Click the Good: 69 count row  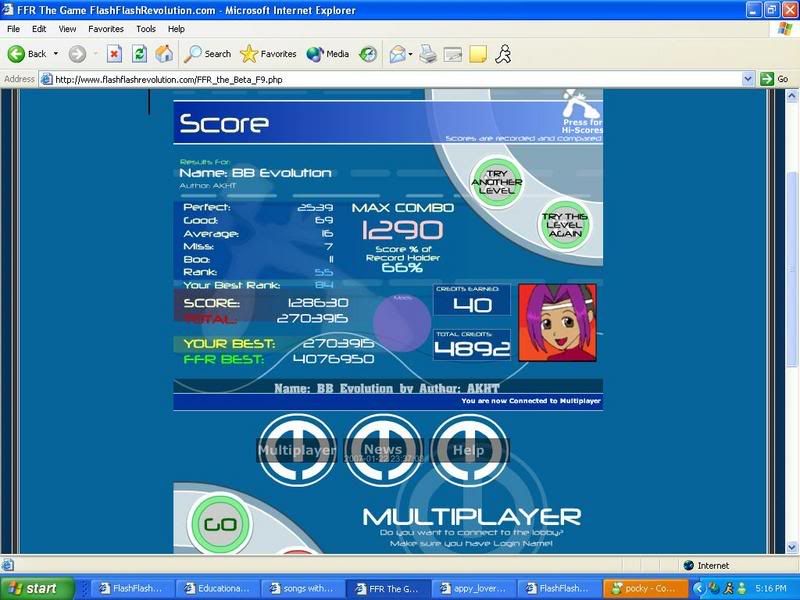coord(258,220)
